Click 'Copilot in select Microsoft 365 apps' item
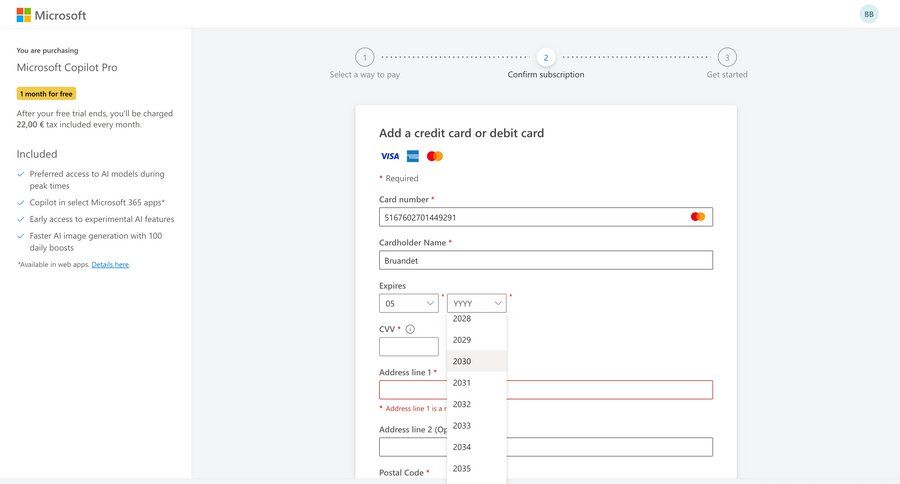The image size is (900, 484). 96,203
